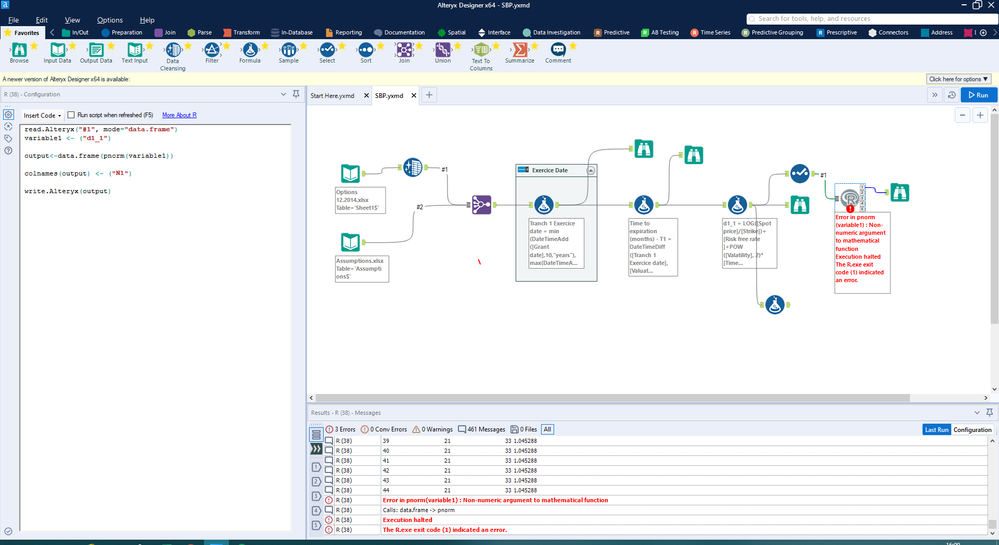Viewport: 999px width, 545px height.
Task: Pick the Formula tool from the toolbar
Action: point(250,50)
